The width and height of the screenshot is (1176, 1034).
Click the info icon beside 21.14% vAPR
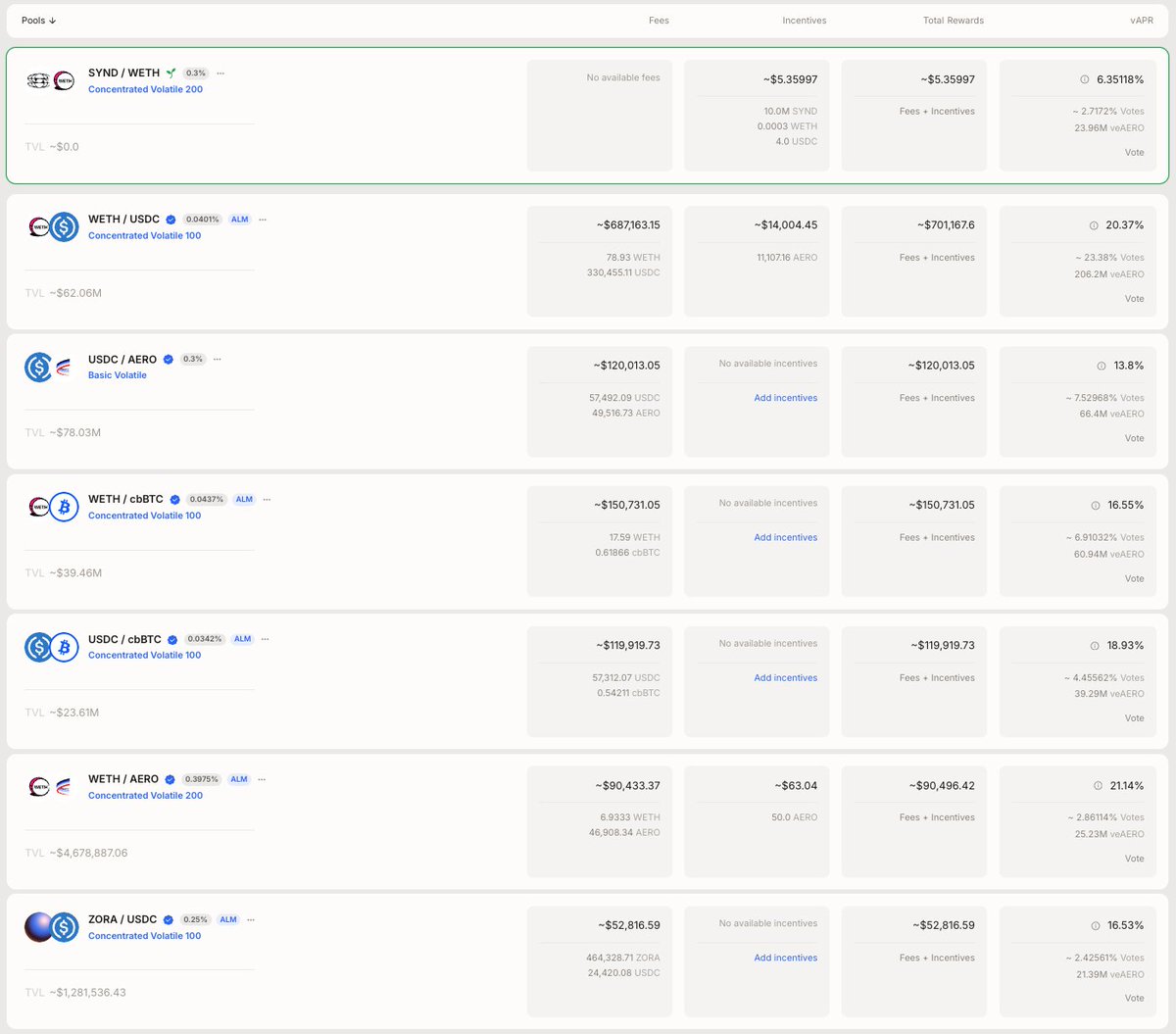coord(1098,786)
